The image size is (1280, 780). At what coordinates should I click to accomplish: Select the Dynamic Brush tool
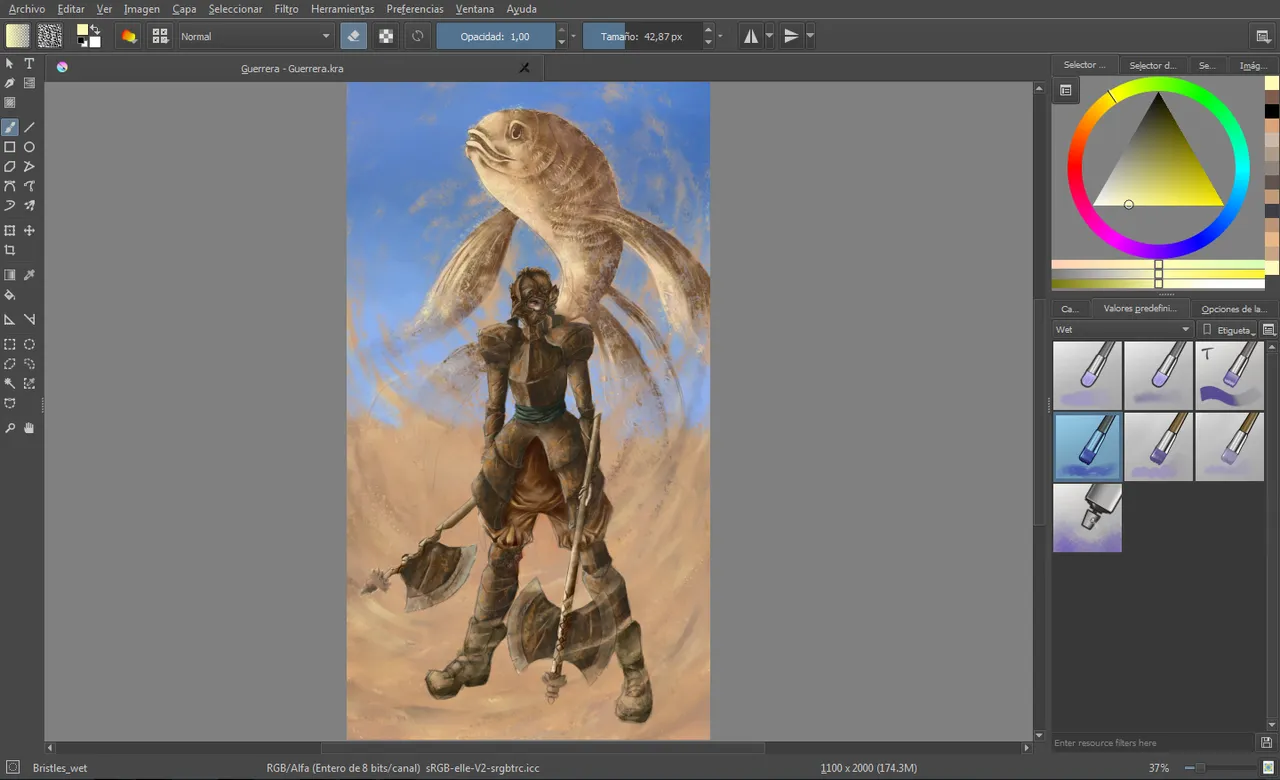click(x=10, y=206)
